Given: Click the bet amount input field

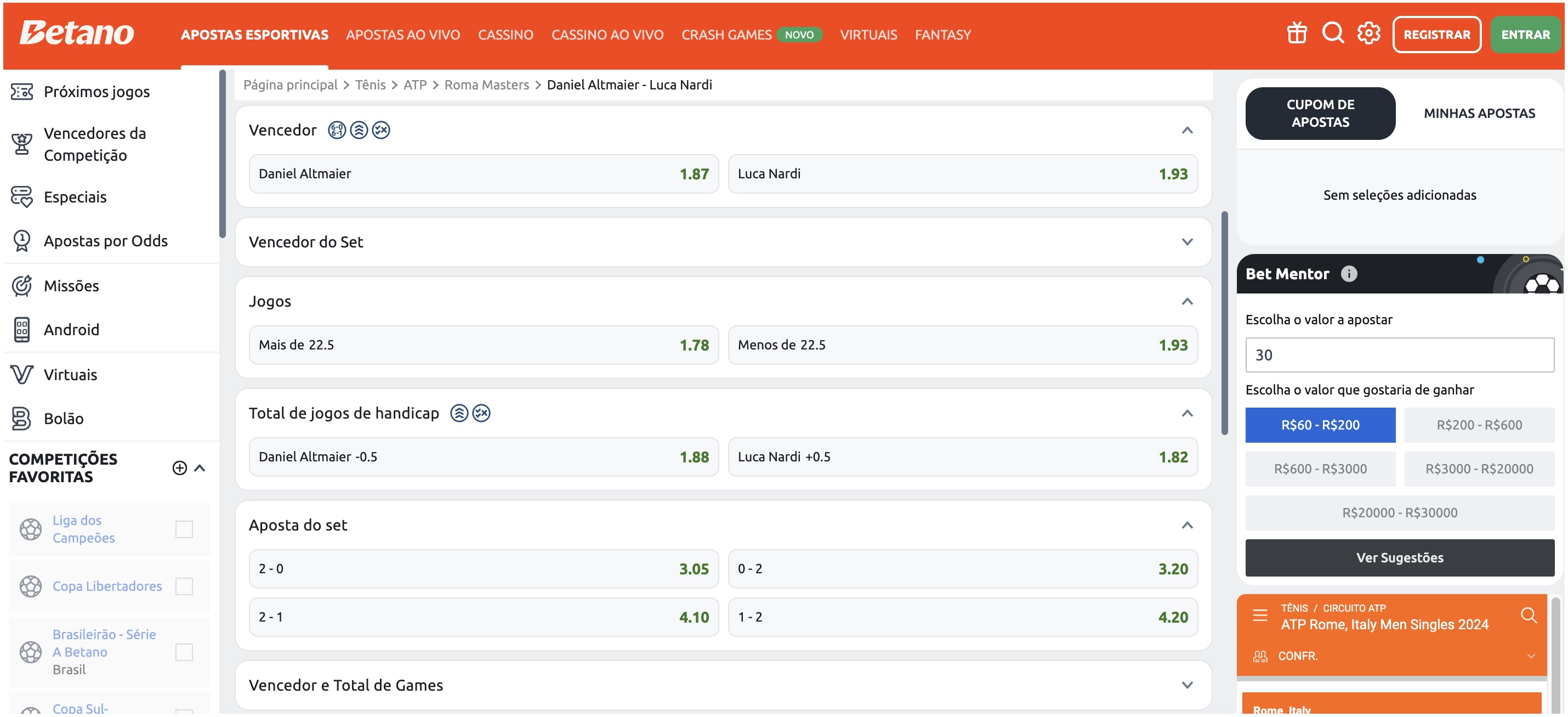Looking at the screenshot, I should click(x=1399, y=355).
